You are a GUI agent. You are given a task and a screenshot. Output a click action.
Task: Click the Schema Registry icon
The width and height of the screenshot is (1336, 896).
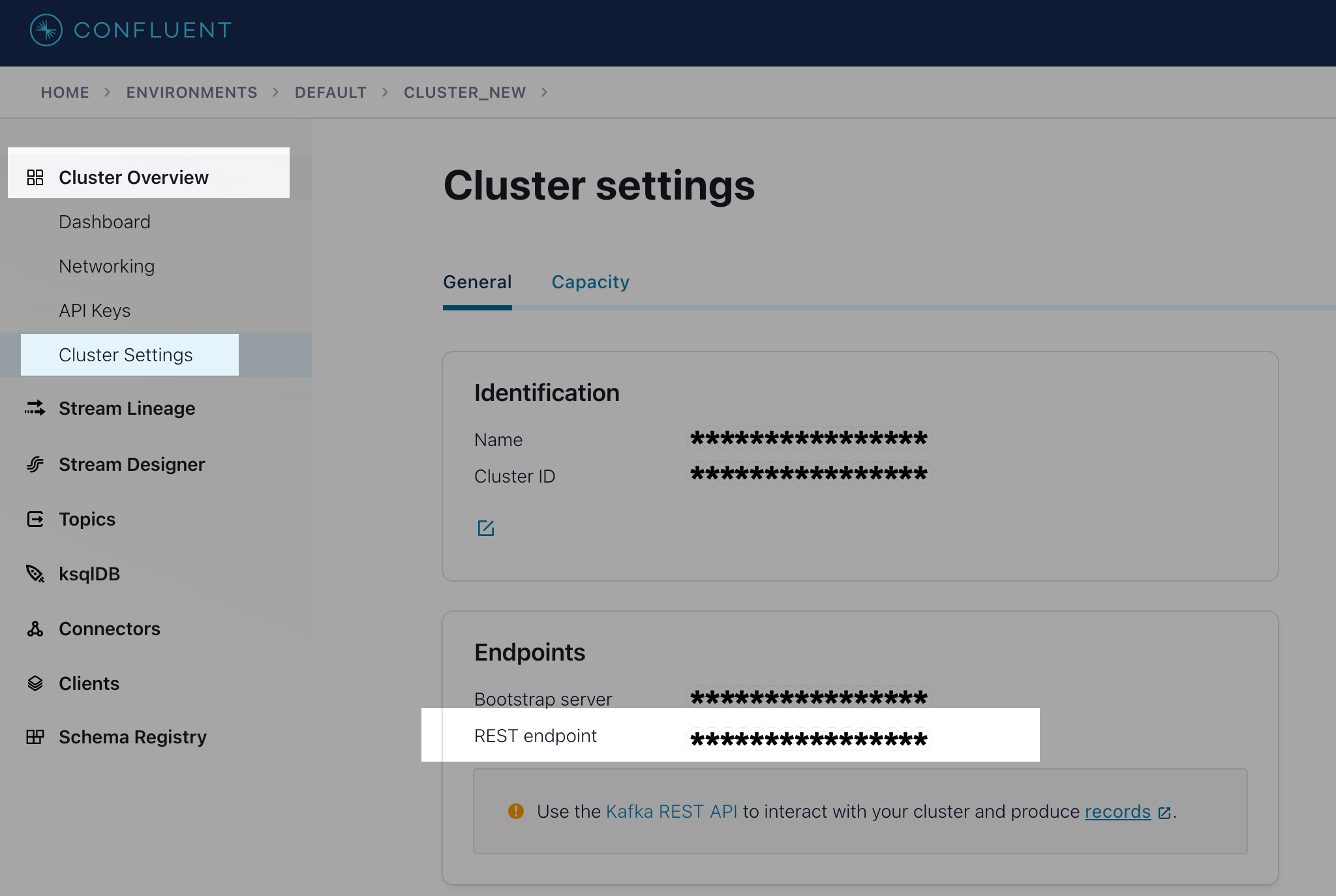(x=35, y=737)
